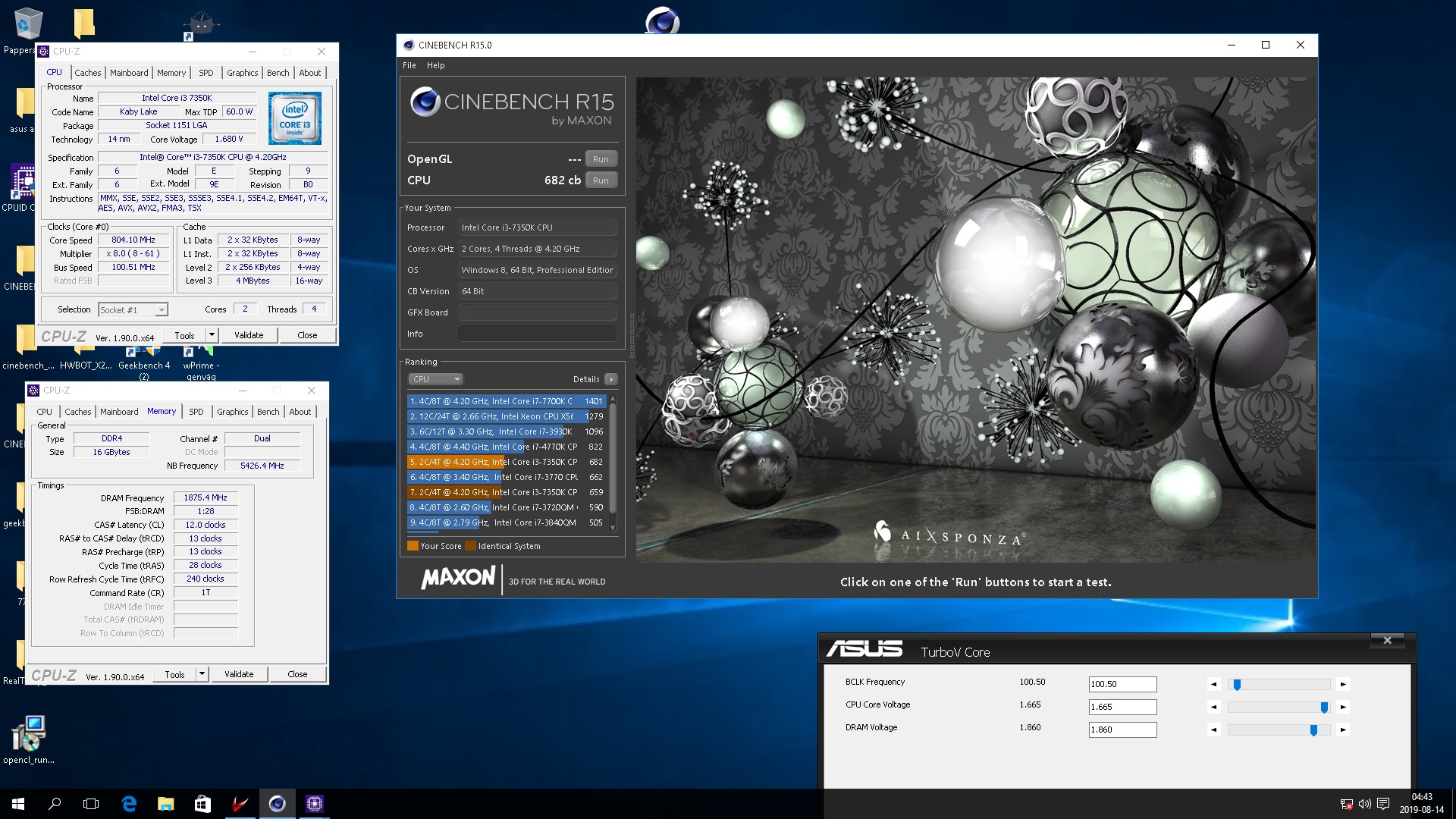1456x819 pixels.
Task: Click the DRAM Voltage input field
Action: tap(1122, 730)
